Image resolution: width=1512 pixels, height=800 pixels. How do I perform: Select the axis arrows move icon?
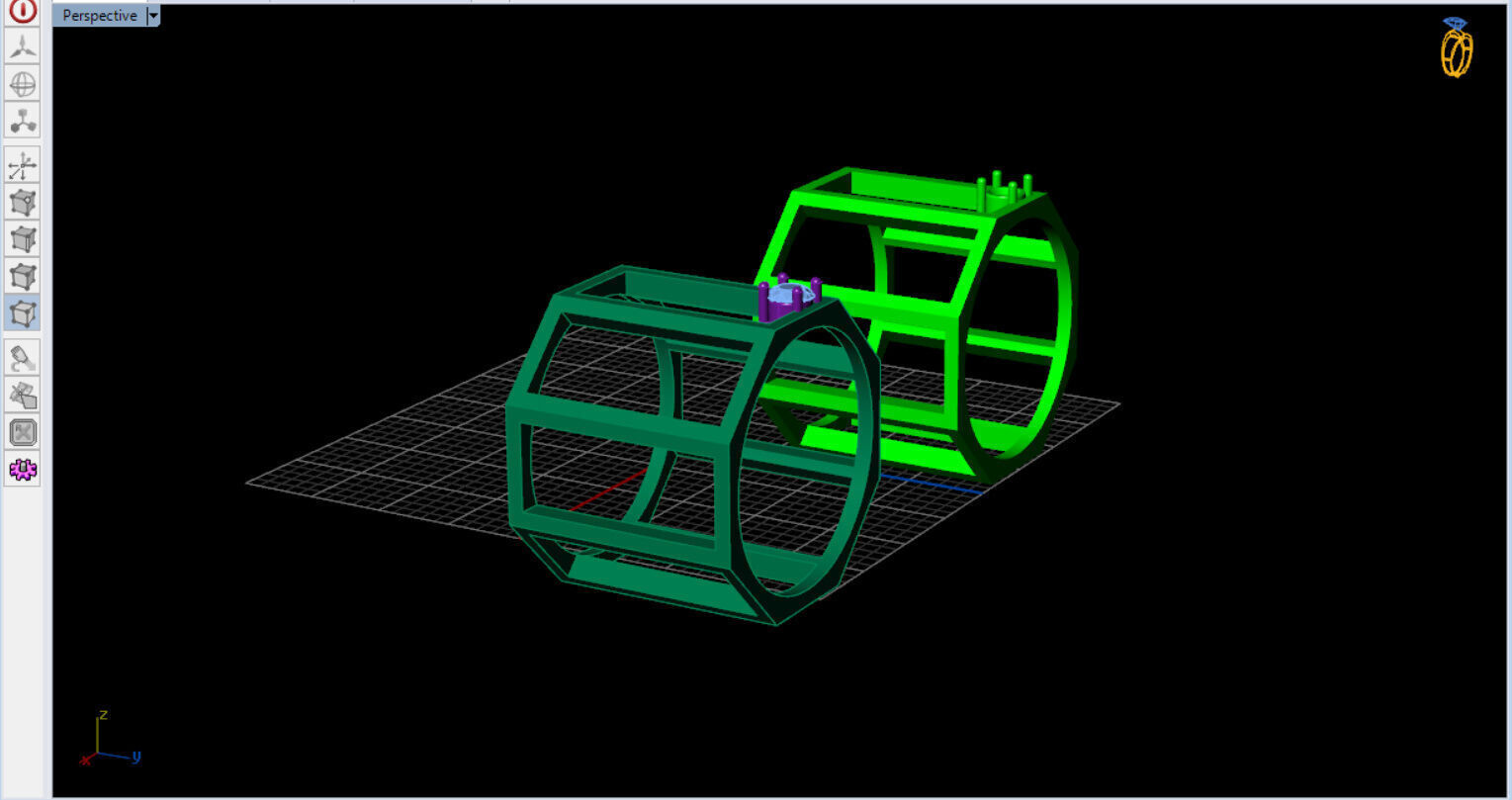(23, 165)
